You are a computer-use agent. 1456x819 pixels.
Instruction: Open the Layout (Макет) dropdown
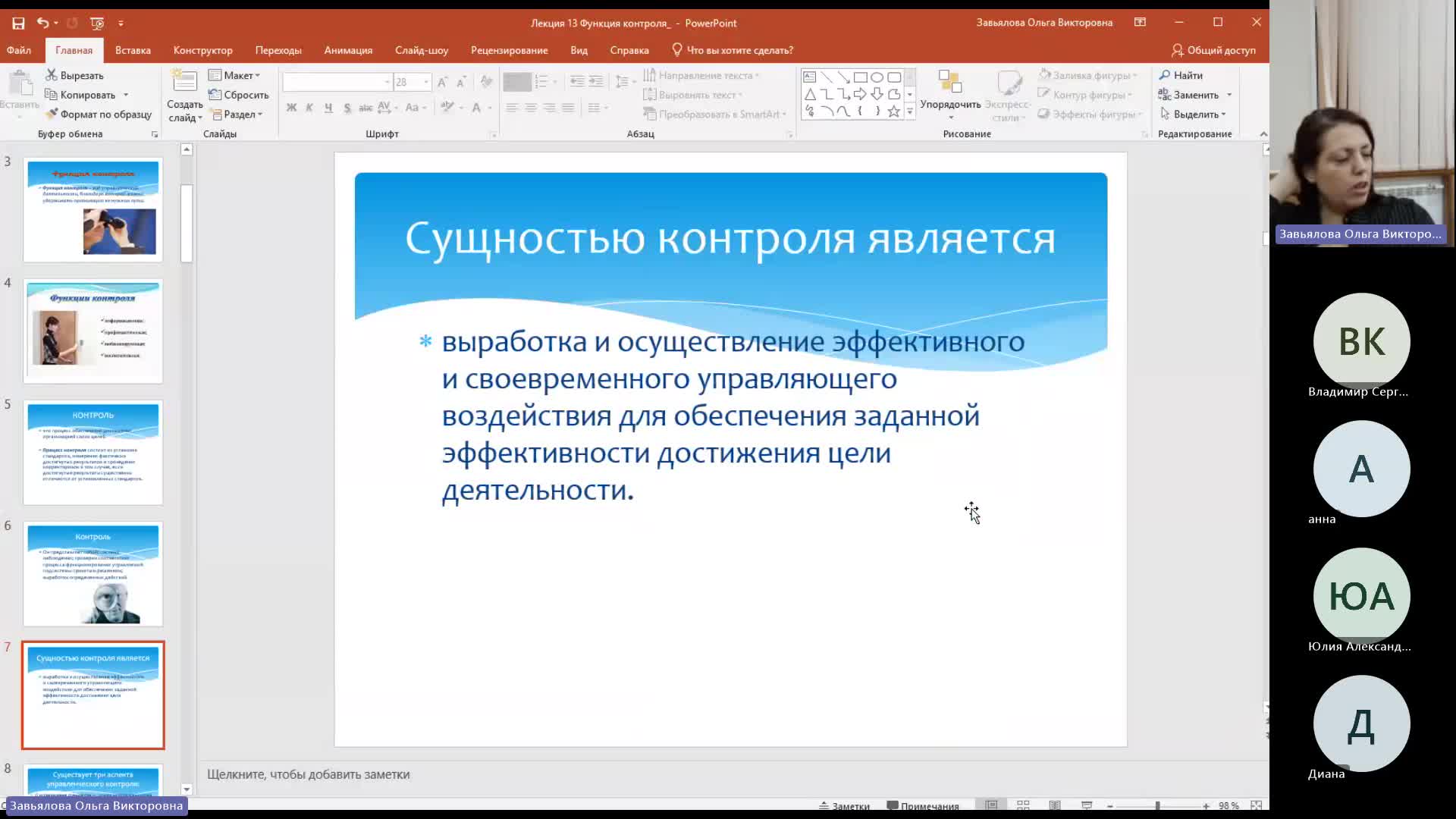coord(235,75)
